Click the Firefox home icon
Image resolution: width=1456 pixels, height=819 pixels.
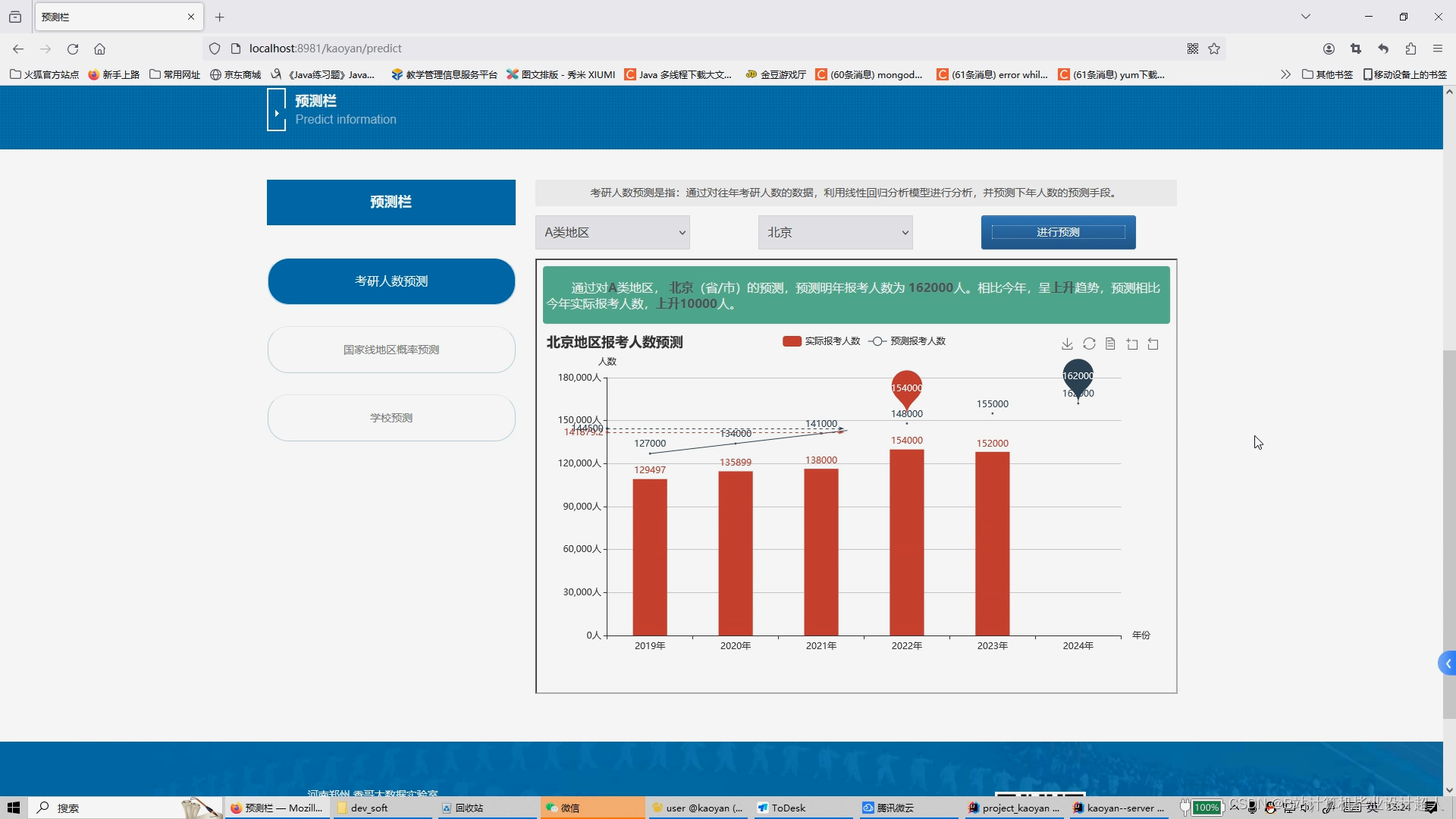click(99, 49)
